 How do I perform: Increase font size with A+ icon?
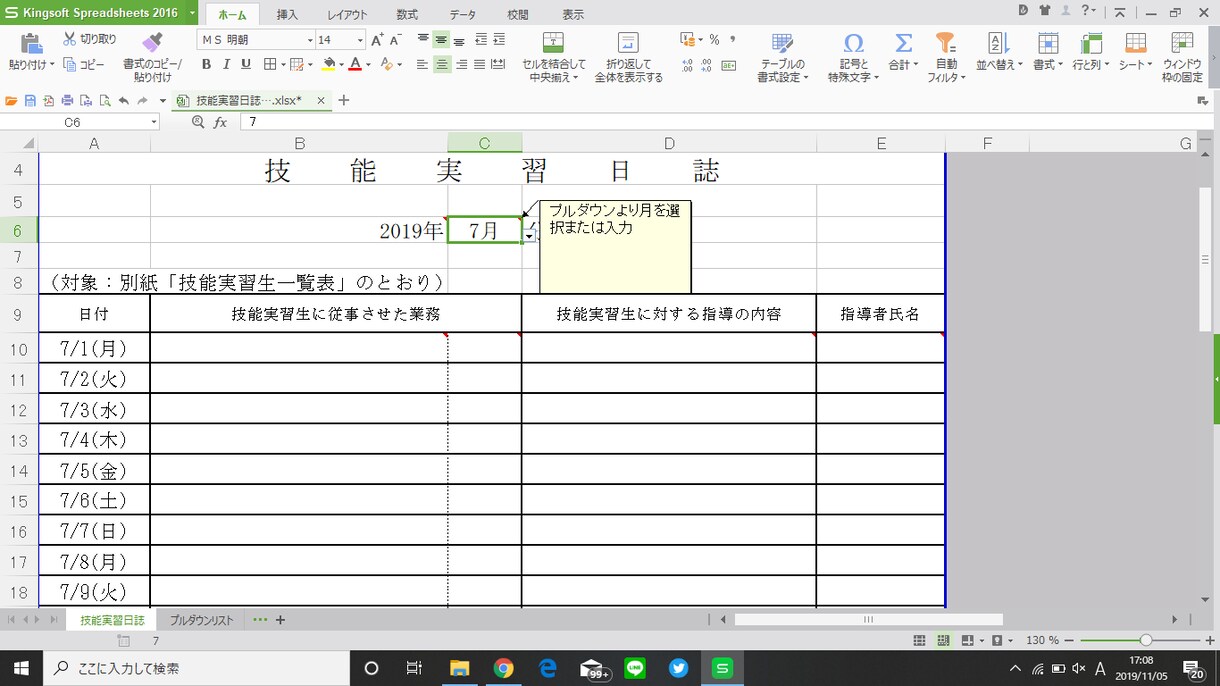[x=377, y=40]
